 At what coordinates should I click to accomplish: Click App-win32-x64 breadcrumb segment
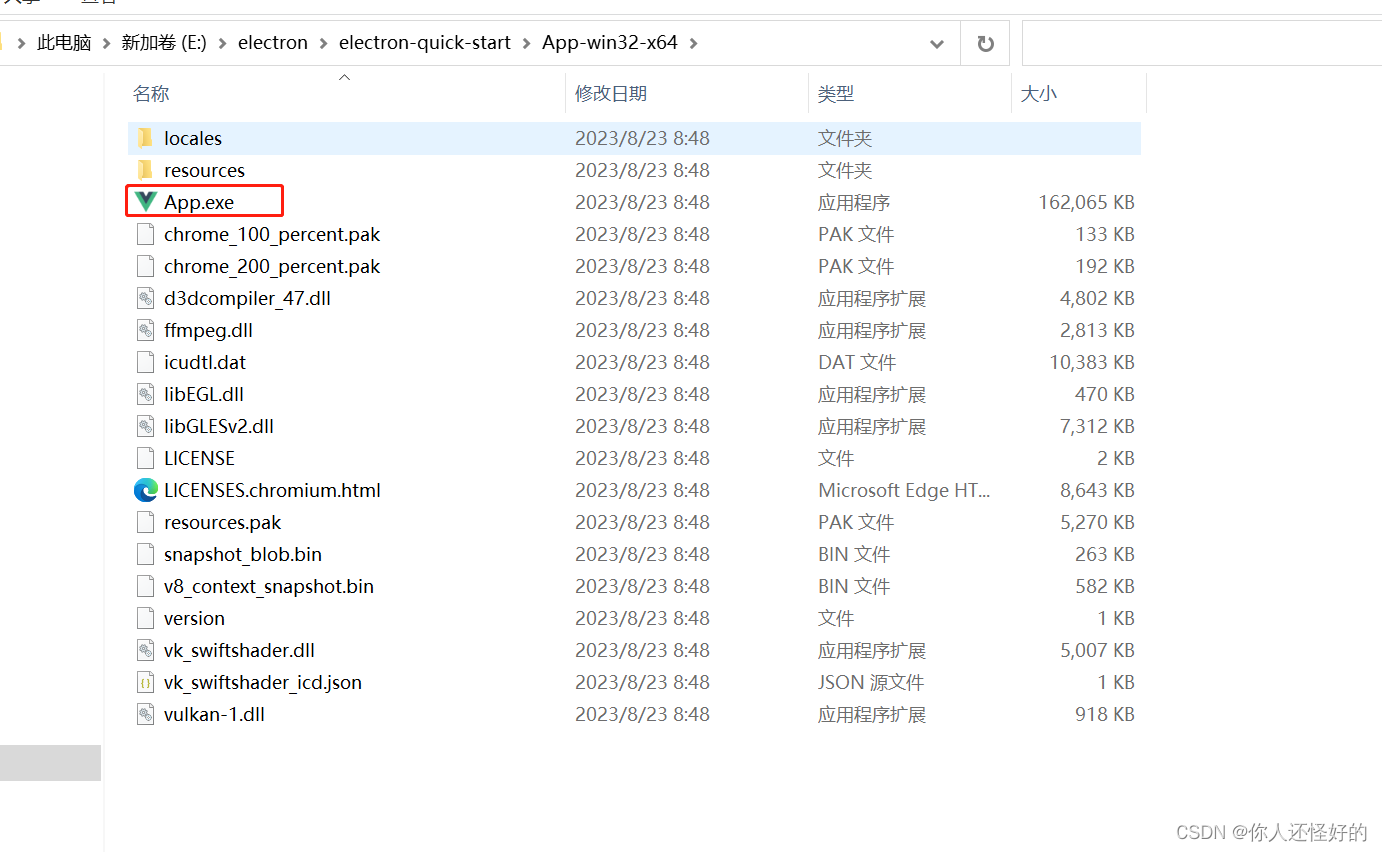(610, 43)
